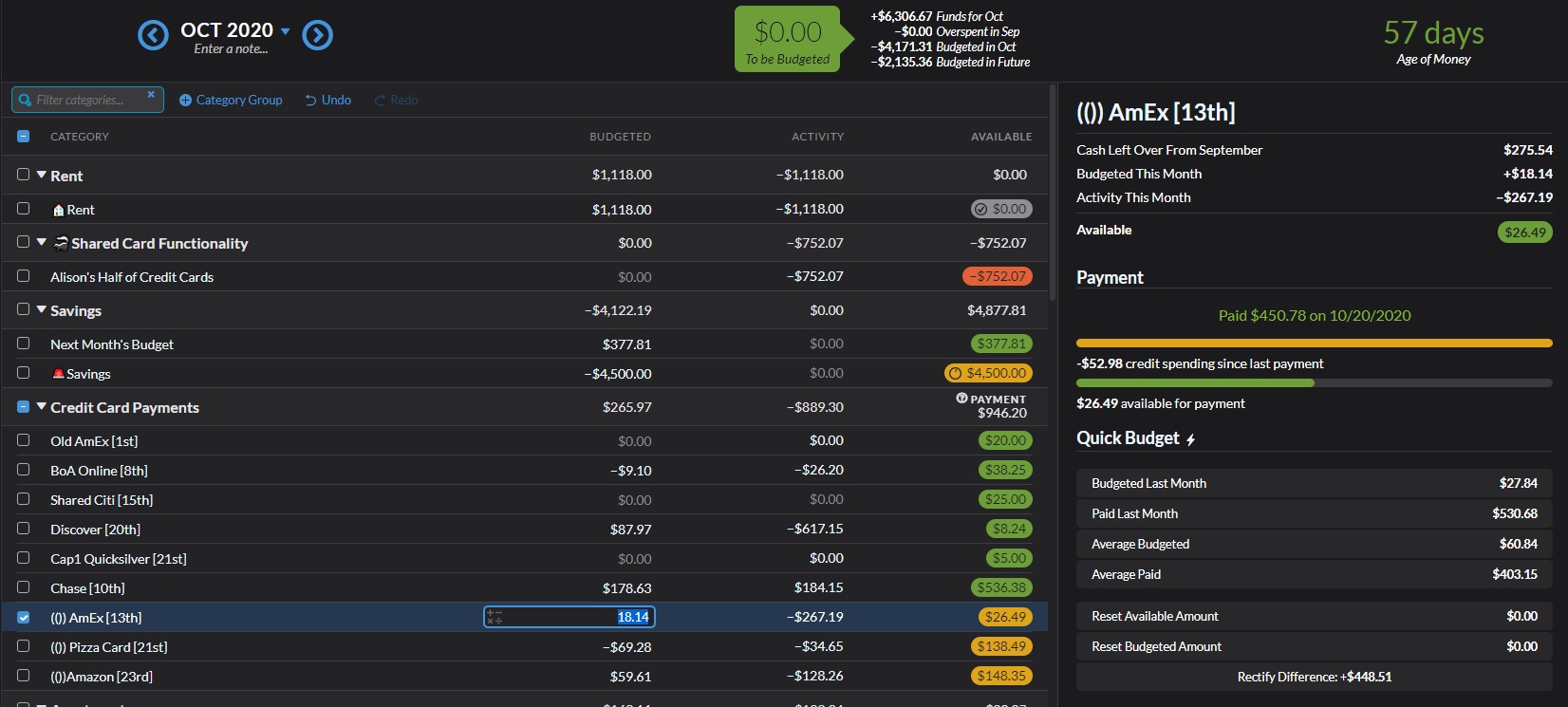Apply Paid Last Month $530.68
Image resolution: width=1568 pixels, height=707 pixels.
[1315, 513]
